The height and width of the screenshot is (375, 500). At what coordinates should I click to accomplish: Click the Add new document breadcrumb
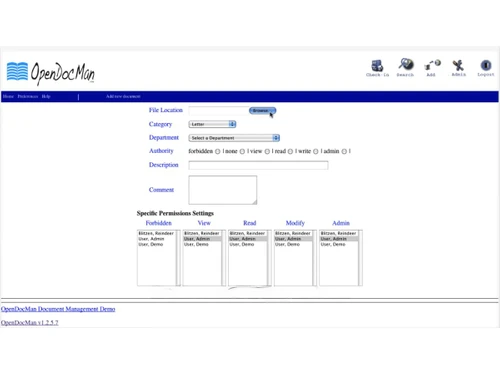pyautogui.click(x=123, y=96)
